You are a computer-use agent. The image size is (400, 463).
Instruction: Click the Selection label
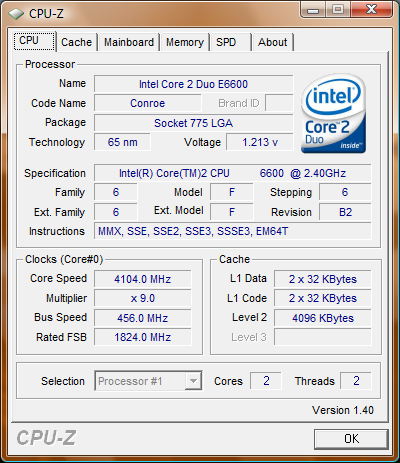click(x=63, y=381)
